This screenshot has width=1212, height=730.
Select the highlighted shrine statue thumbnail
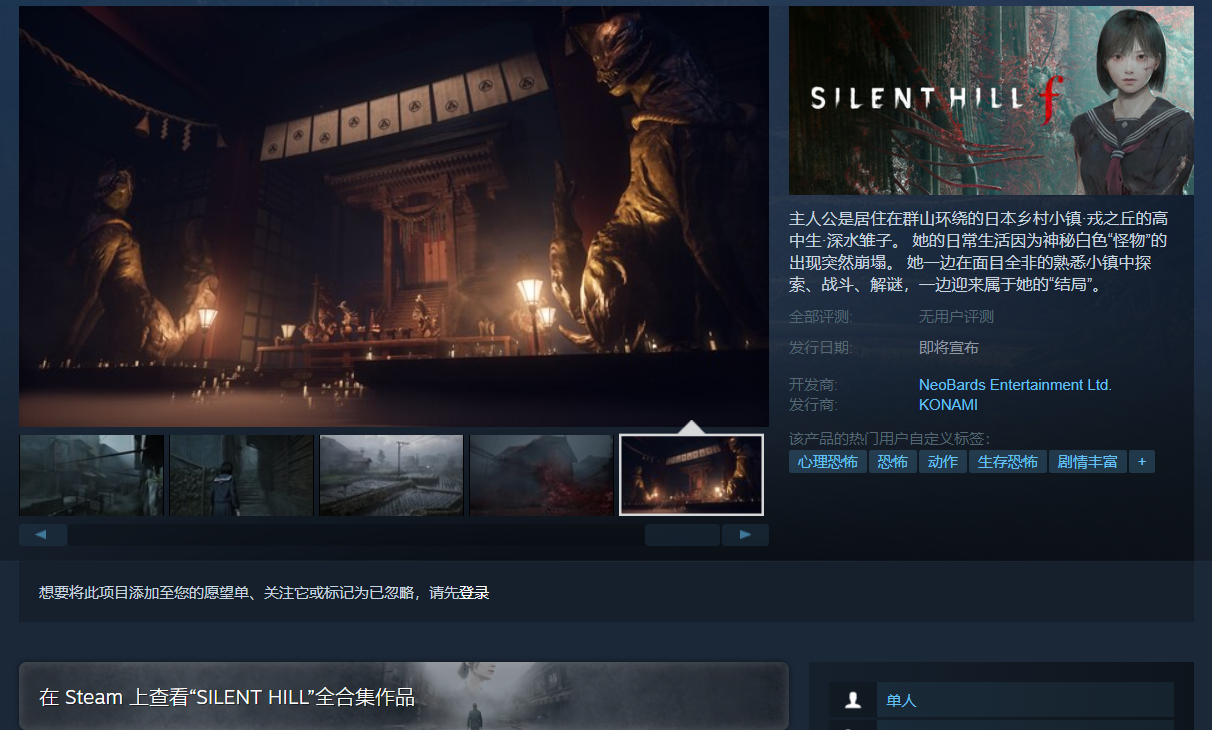point(691,475)
